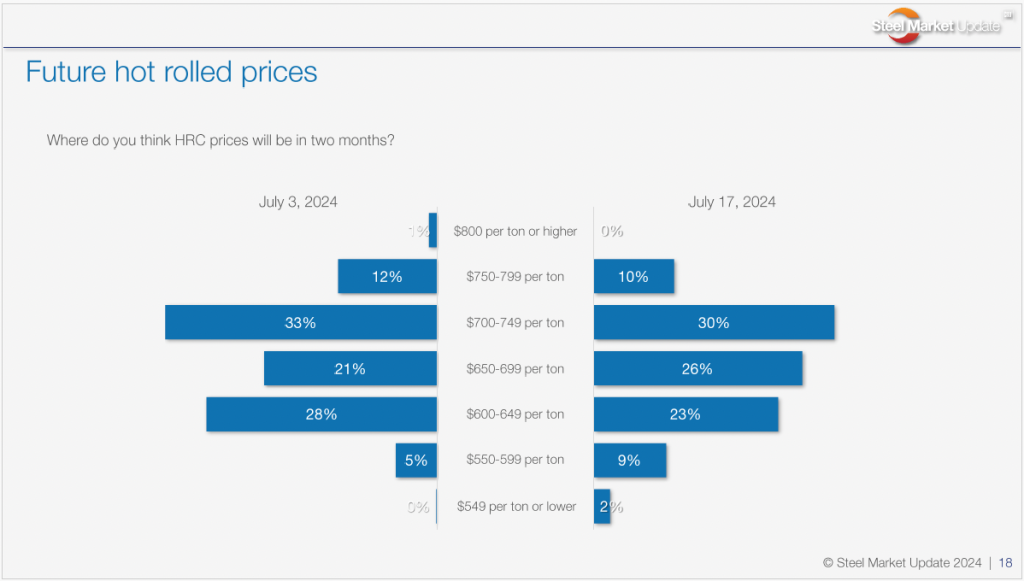This screenshot has height=581, width=1024.
Task: Click the slide page number 18
Action: pos(1005,563)
